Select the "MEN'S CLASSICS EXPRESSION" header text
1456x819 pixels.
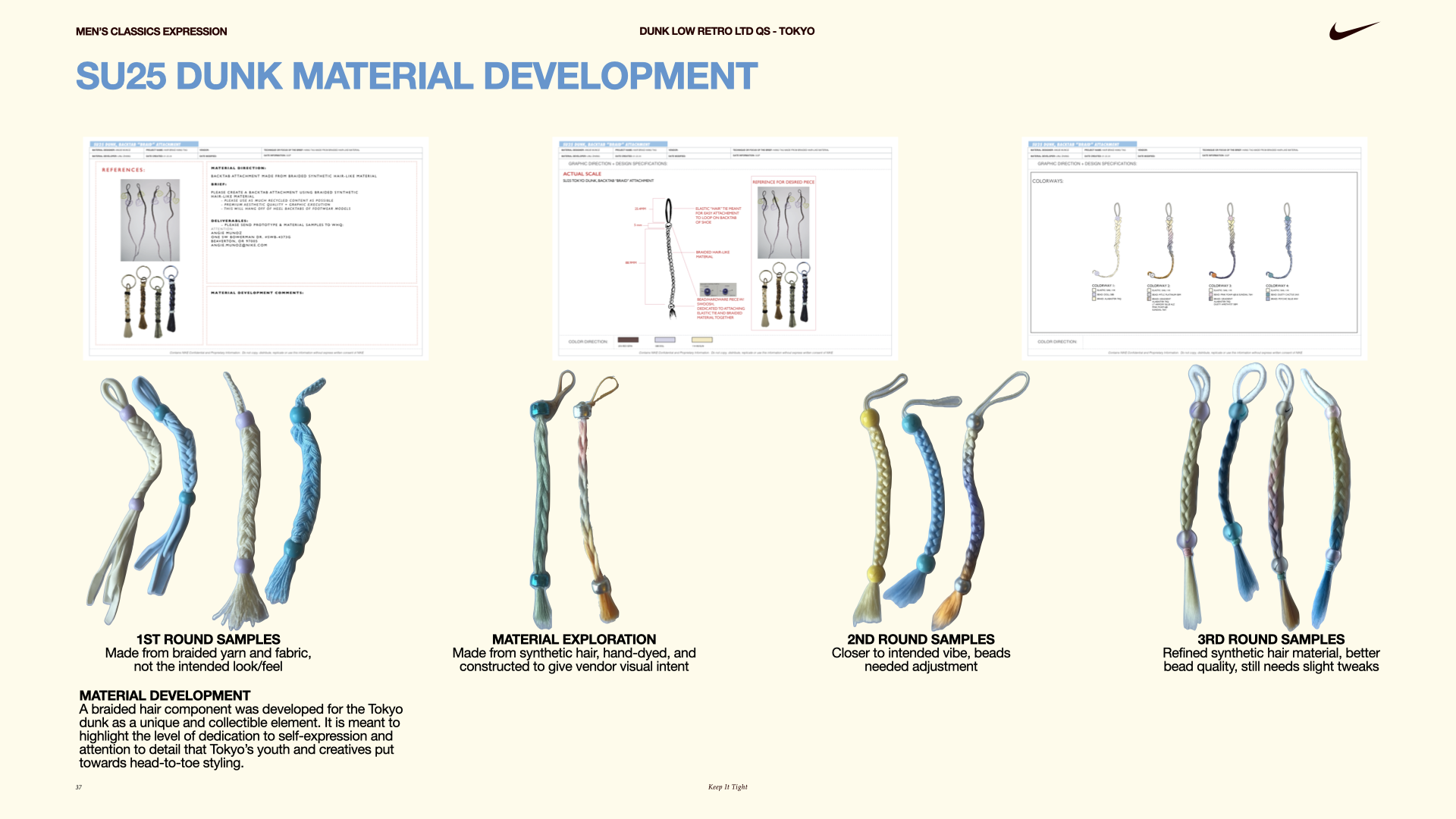point(152,31)
